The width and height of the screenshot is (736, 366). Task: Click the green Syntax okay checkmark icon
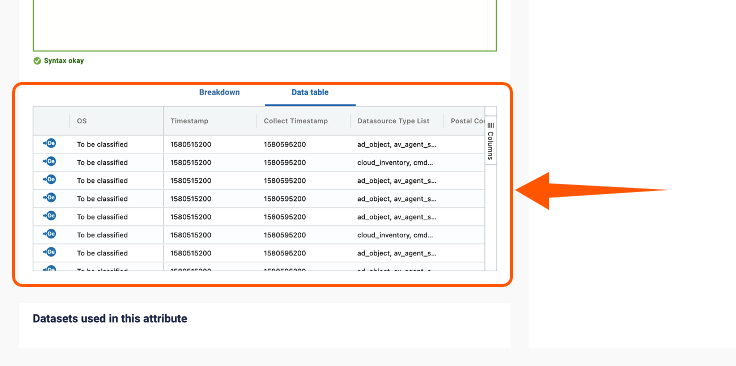[37, 61]
